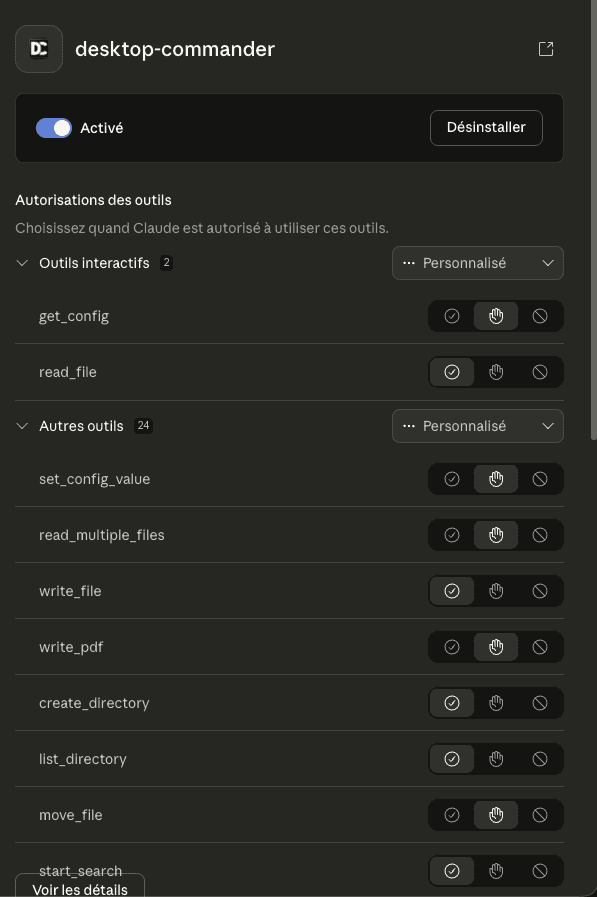Set create_directory to always allow

[452, 703]
